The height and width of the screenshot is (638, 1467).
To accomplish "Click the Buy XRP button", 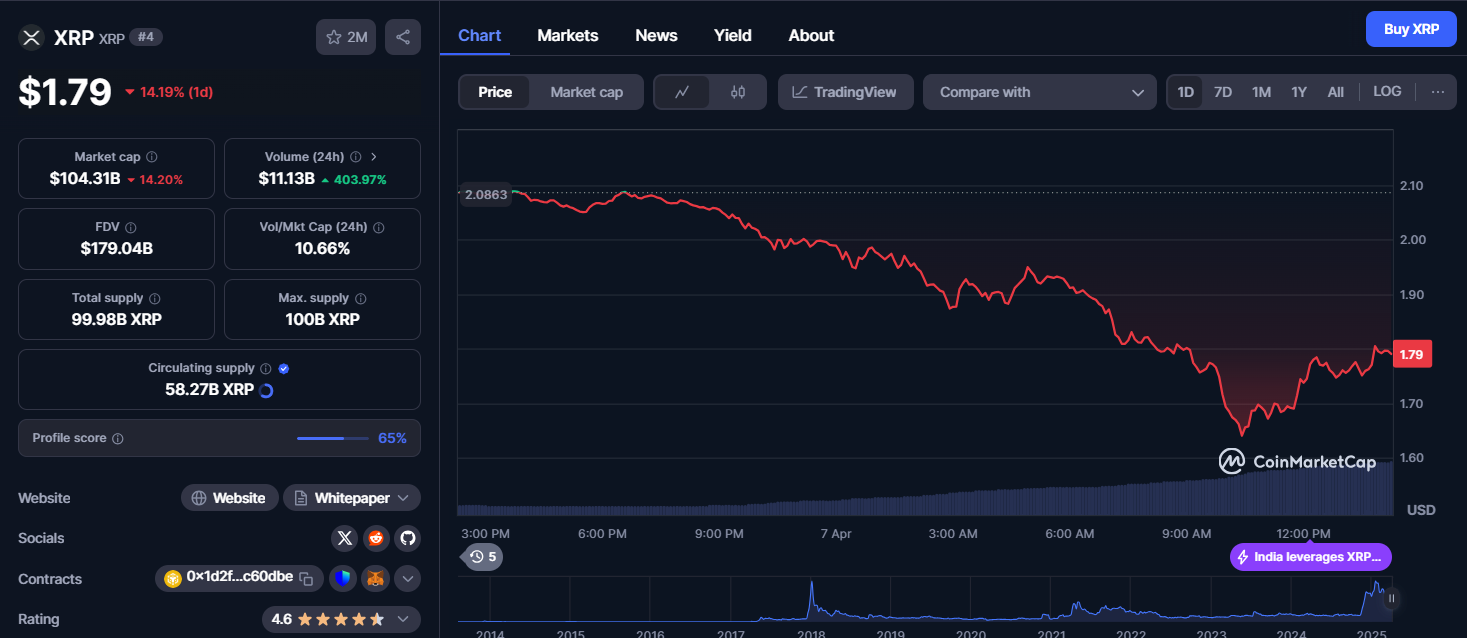I will tap(1411, 29).
